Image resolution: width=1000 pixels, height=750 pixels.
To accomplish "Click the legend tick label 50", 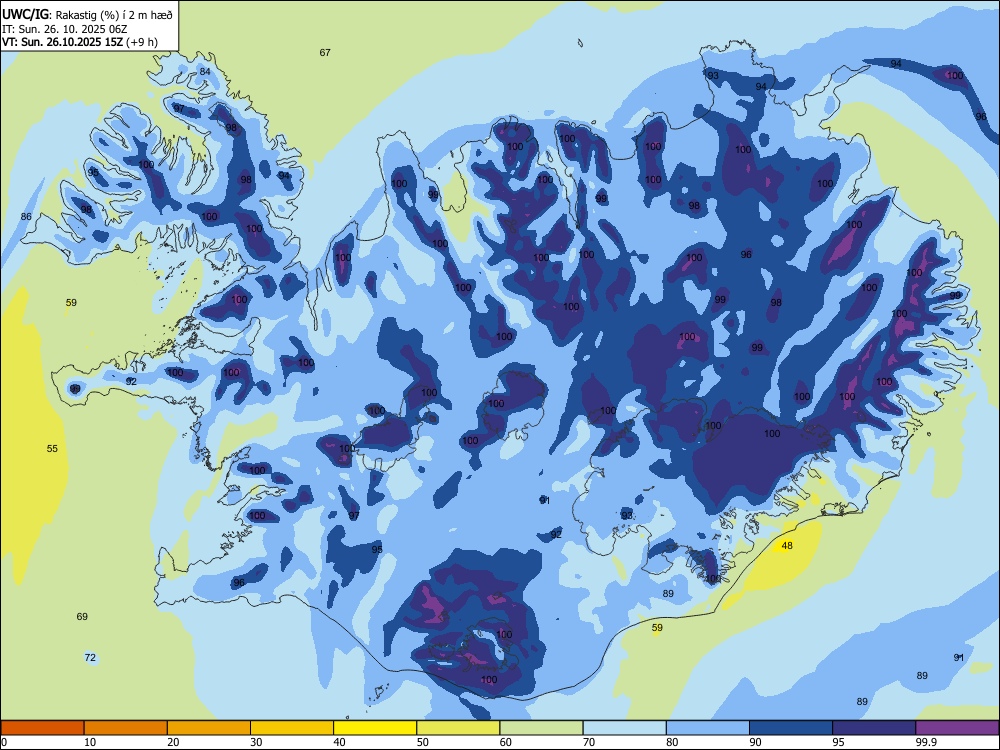I will coord(423,742).
